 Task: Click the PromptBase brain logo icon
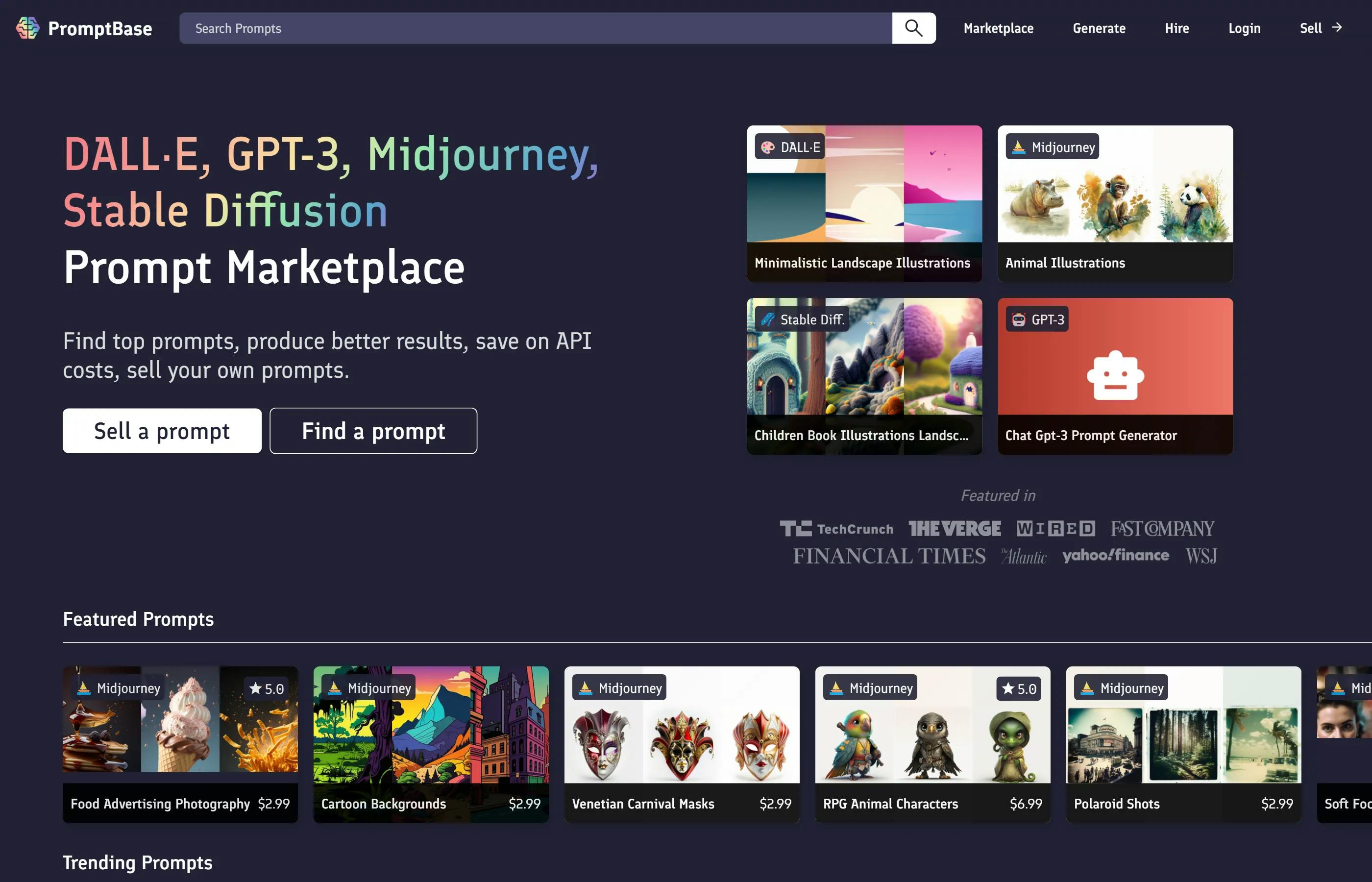tap(27, 28)
